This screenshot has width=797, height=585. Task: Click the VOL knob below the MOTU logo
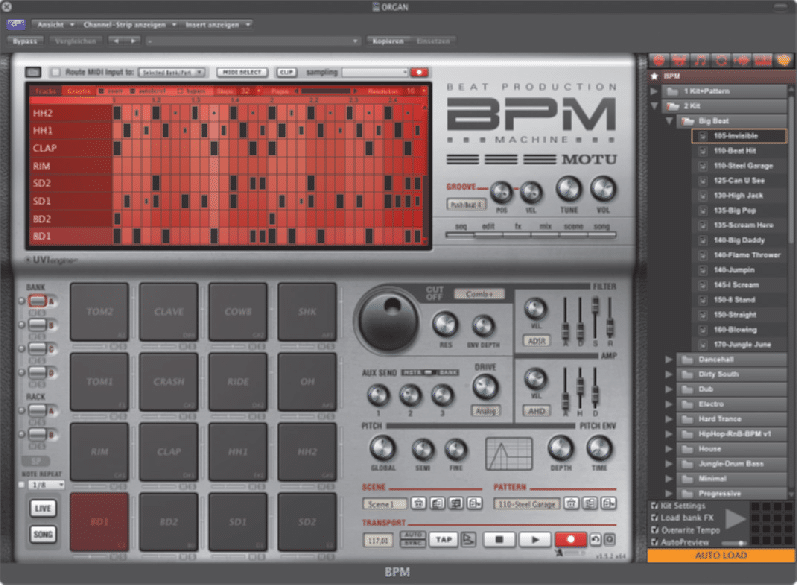603,189
